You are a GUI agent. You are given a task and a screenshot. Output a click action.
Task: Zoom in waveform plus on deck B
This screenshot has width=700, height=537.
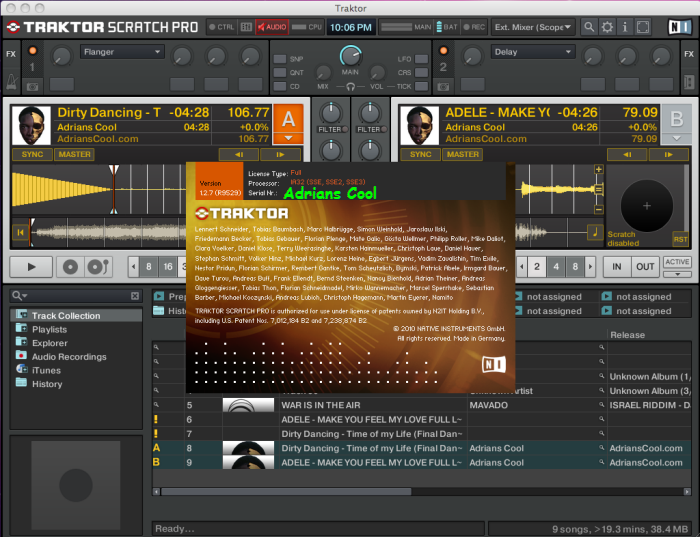pos(599,170)
